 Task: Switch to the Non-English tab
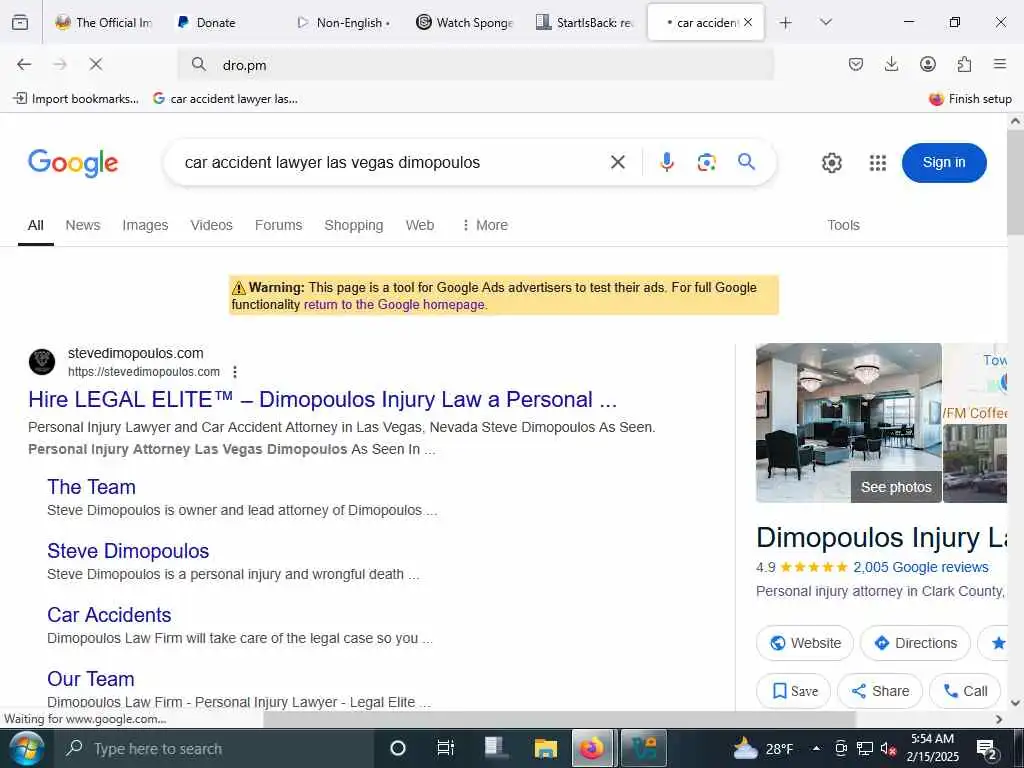345,23
